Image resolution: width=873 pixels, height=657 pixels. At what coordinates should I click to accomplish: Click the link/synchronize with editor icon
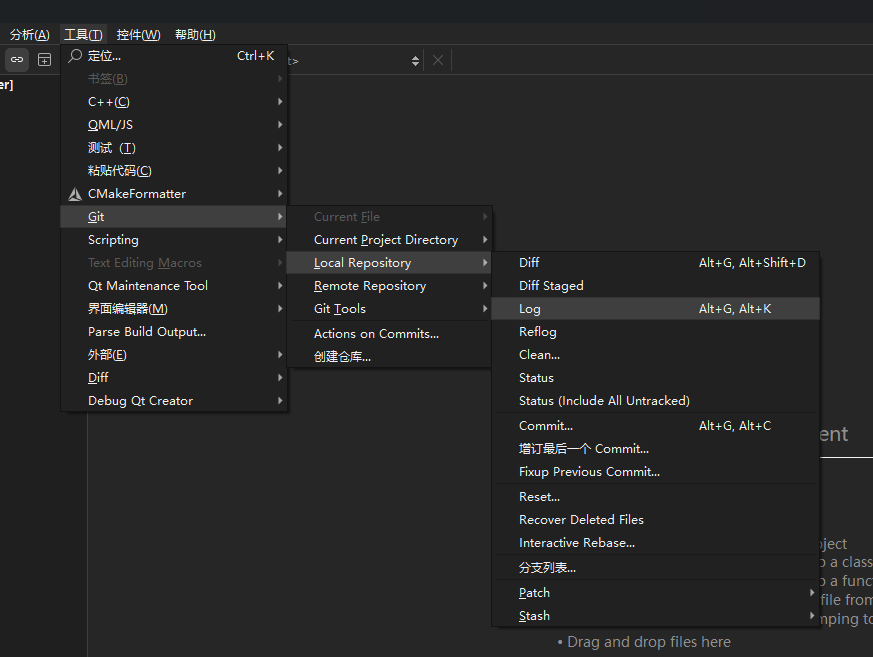click(x=17, y=60)
